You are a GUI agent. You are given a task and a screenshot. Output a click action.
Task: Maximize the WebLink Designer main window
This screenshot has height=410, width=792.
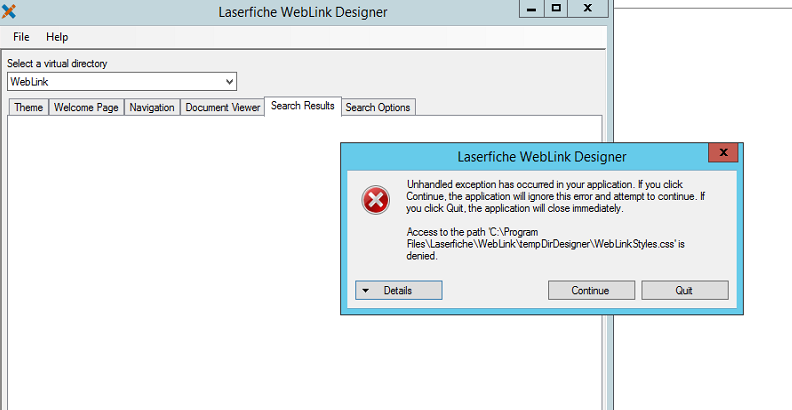click(556, 9)
